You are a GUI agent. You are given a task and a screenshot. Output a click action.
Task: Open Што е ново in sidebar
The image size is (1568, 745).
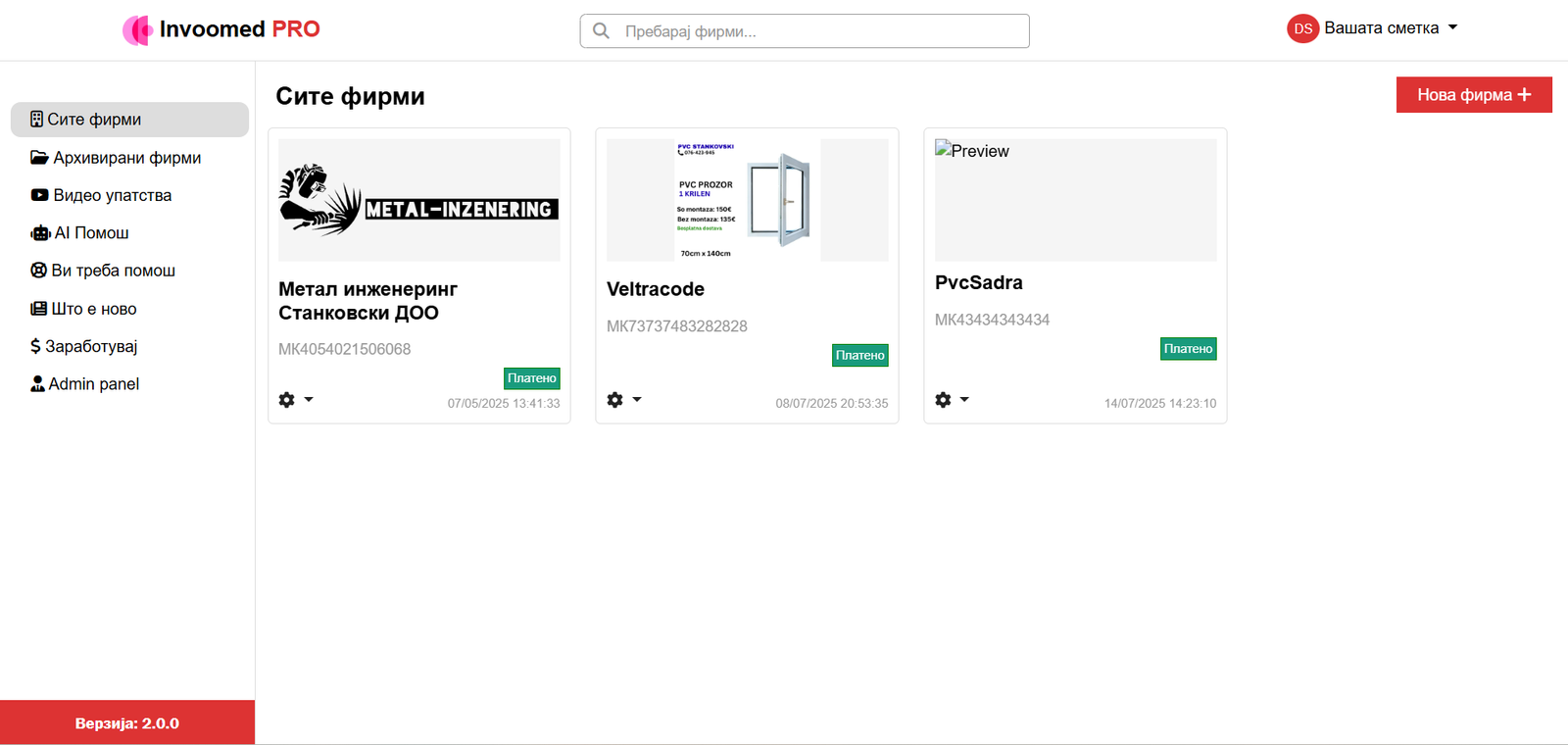point(93,309)
